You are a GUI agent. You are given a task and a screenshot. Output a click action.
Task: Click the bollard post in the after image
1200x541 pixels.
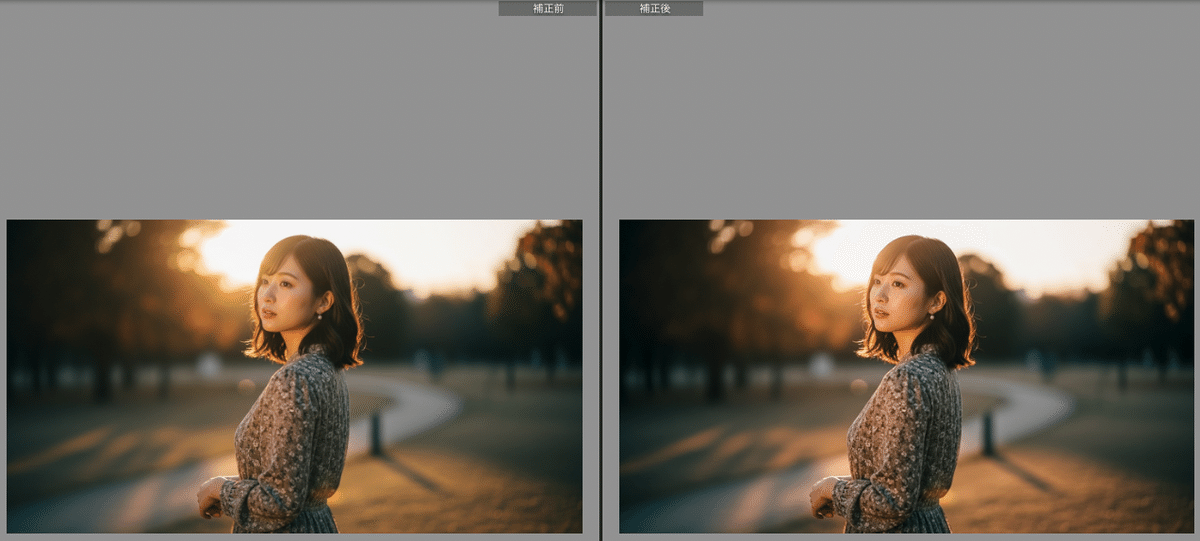click(x=988, y=434)
